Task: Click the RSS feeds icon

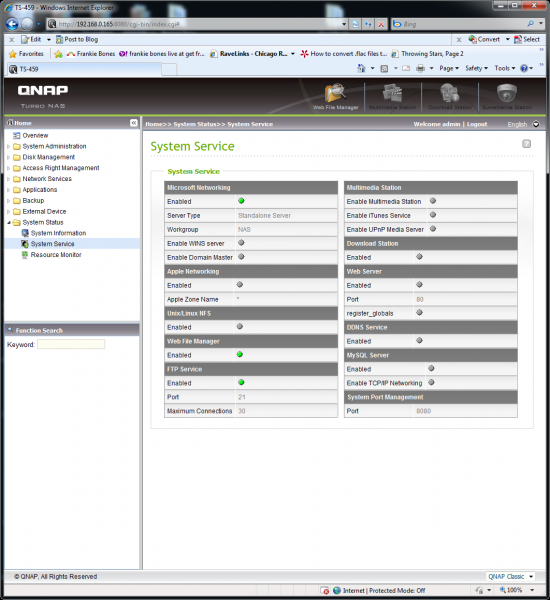Action: coord(384,68)
